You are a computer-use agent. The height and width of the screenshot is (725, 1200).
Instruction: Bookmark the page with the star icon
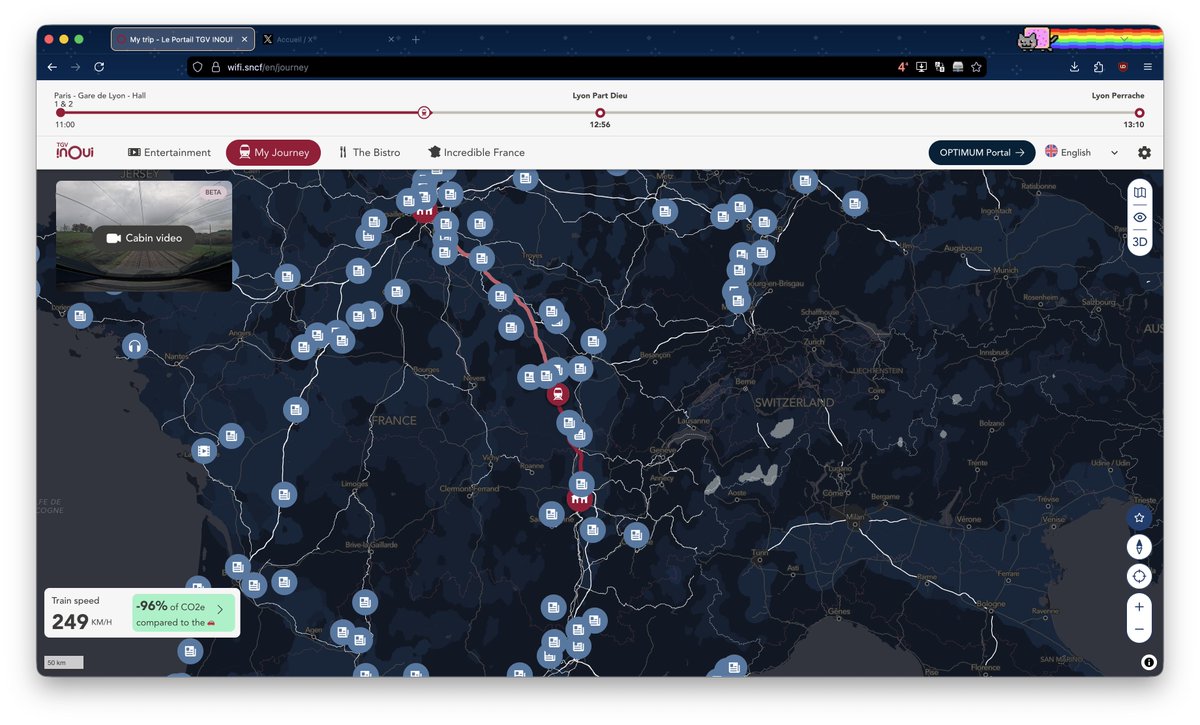(977, 67)
